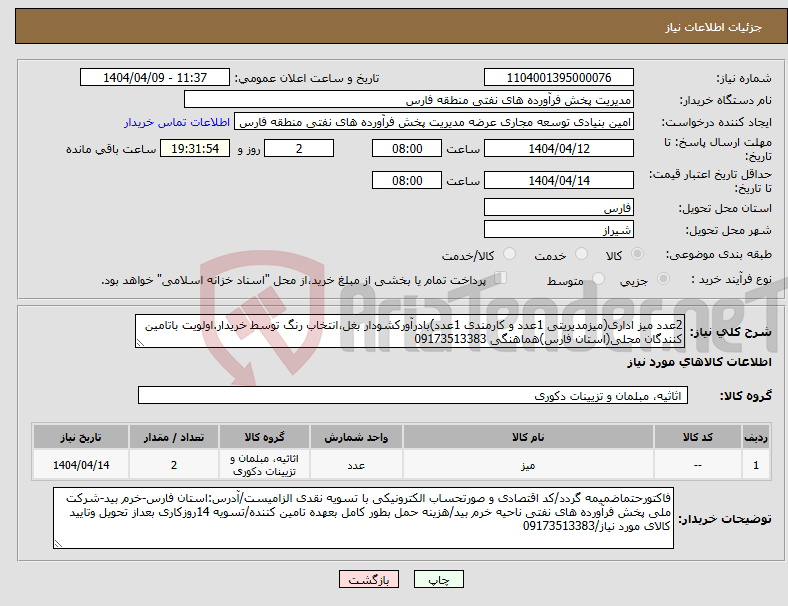The height and width of the screenshot is (606, 788).
Task: Click the buyer organization name field
Action: [x=409, y=100]
